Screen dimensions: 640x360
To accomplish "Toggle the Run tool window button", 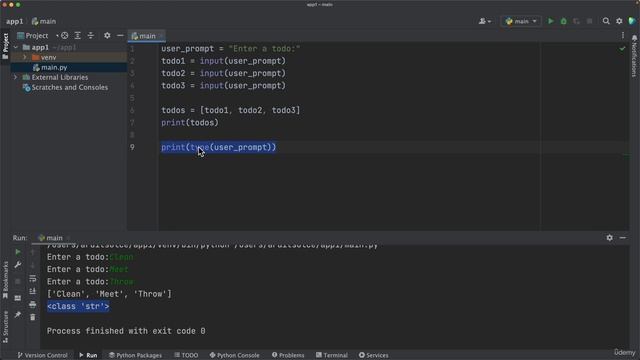I will 88,355.
